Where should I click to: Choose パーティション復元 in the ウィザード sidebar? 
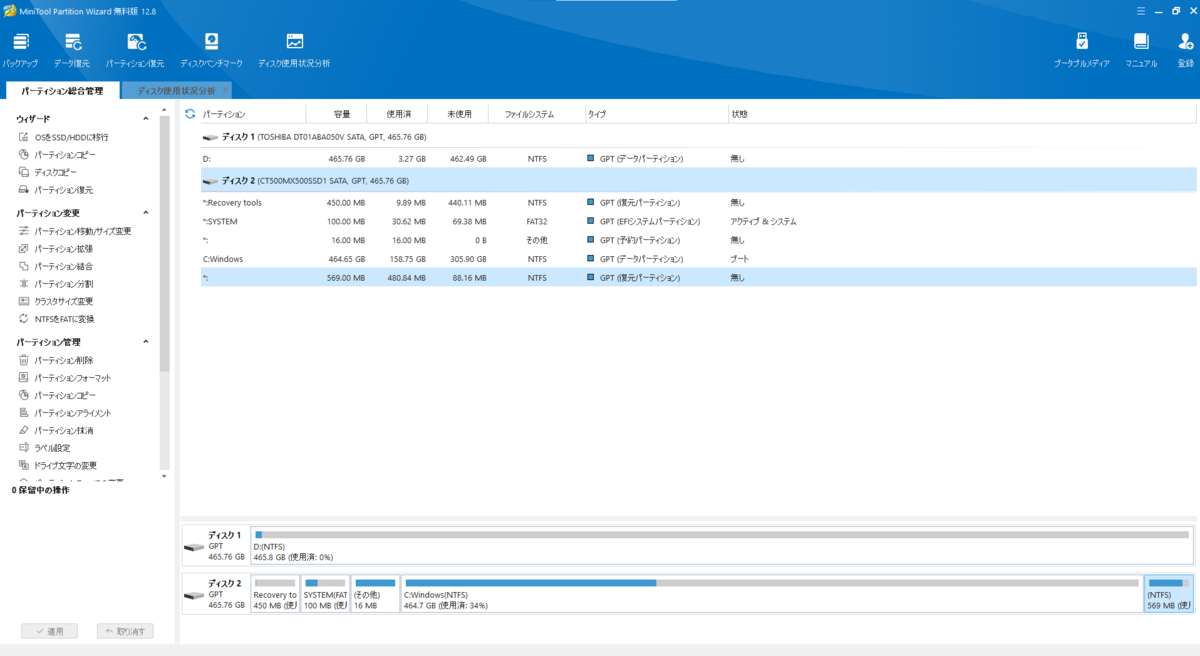(x=55, y=189)
